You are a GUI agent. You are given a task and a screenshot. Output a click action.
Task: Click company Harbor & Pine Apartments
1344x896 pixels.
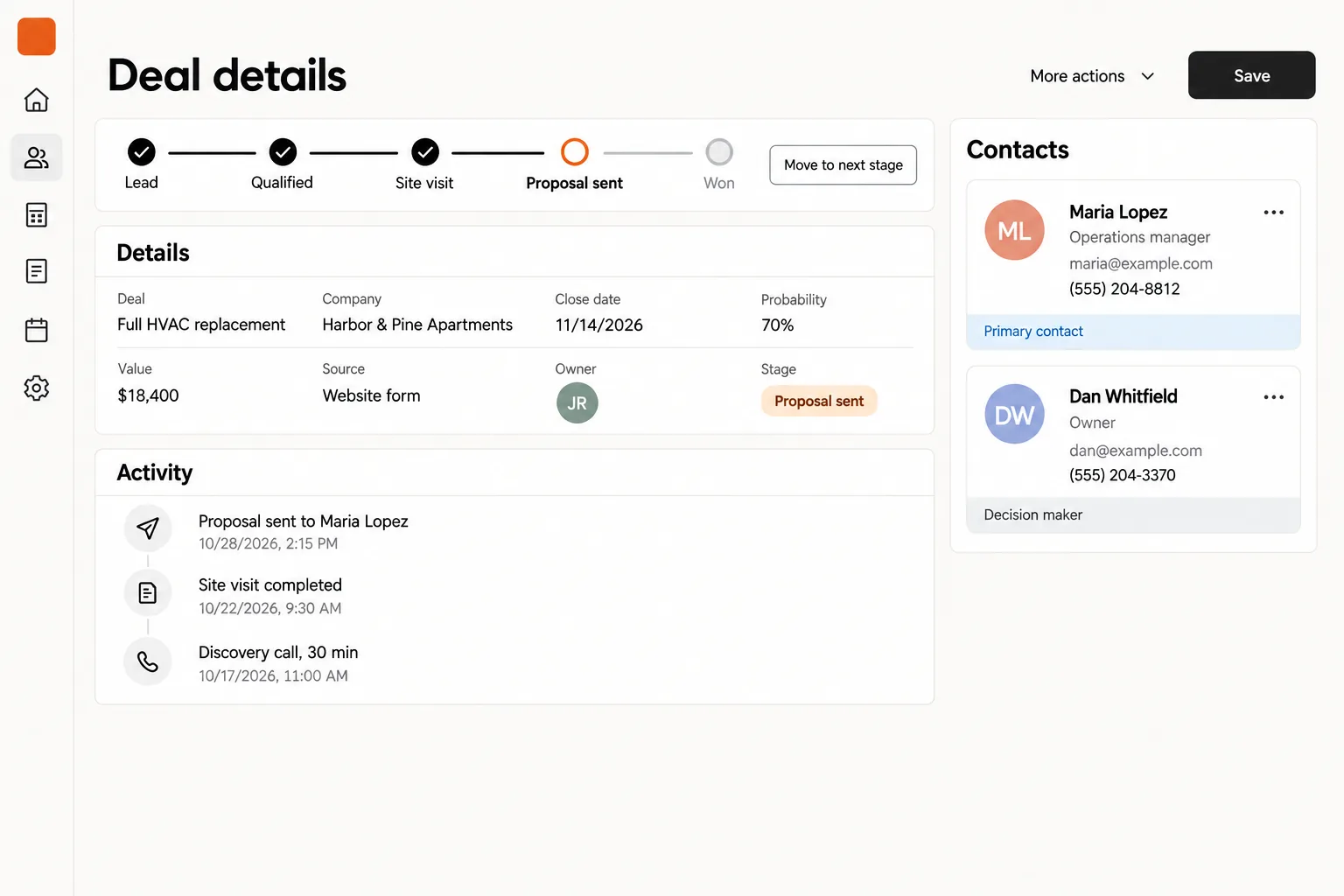[x=417, y=325]
